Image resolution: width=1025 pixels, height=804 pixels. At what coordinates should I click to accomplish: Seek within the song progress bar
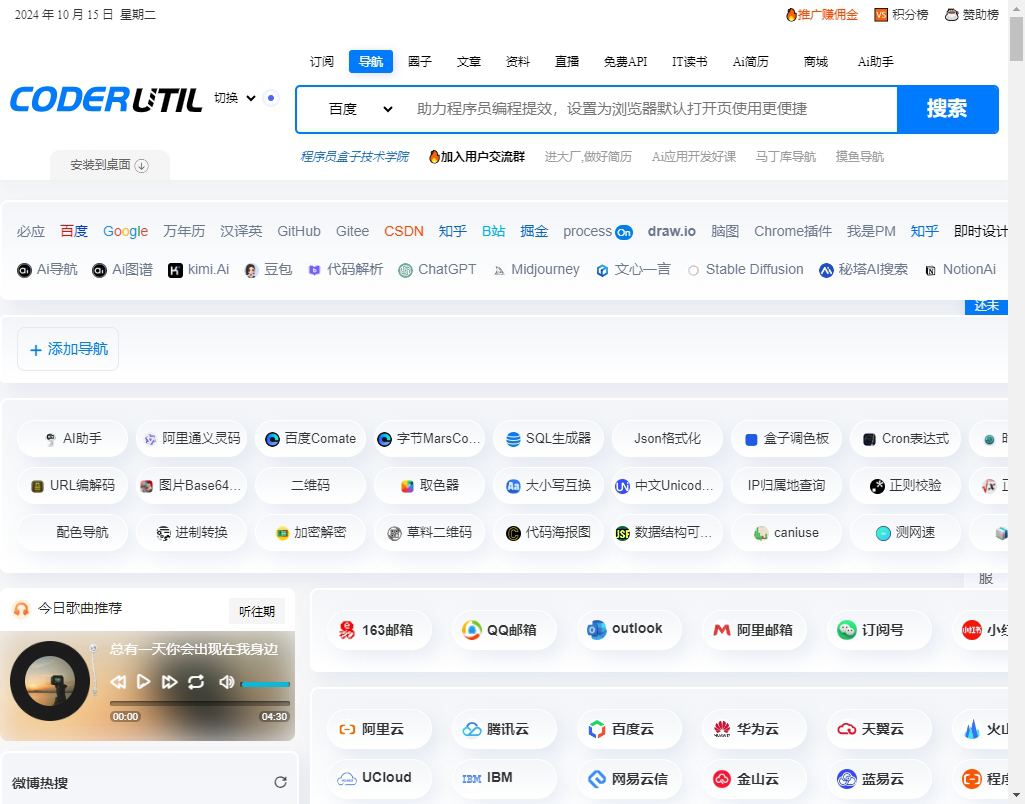tap(199, 703)
